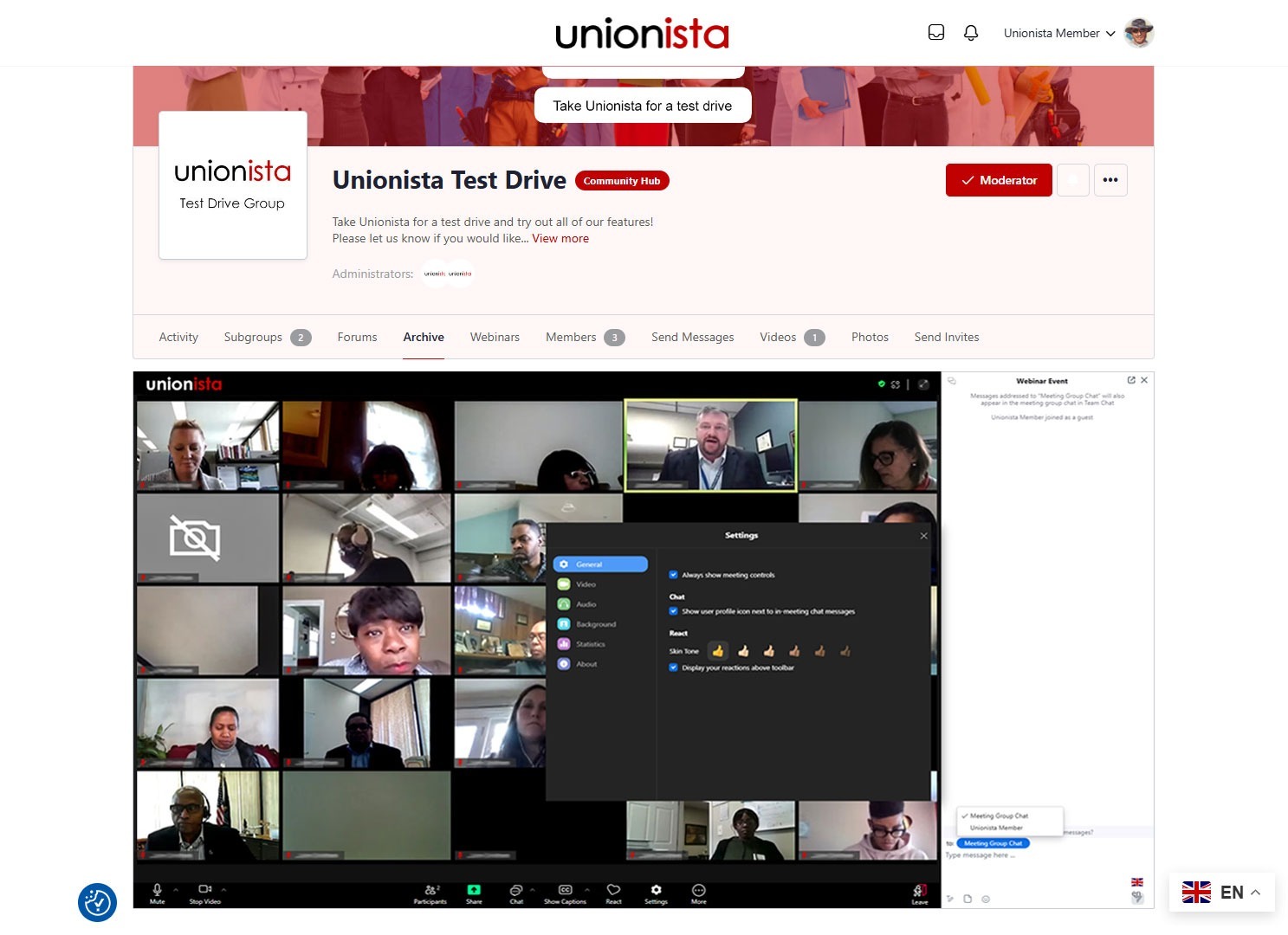This screenshot has height=935, width=1288.
Task: Open the Send Invites tab
Action: [x=947, y=337]
